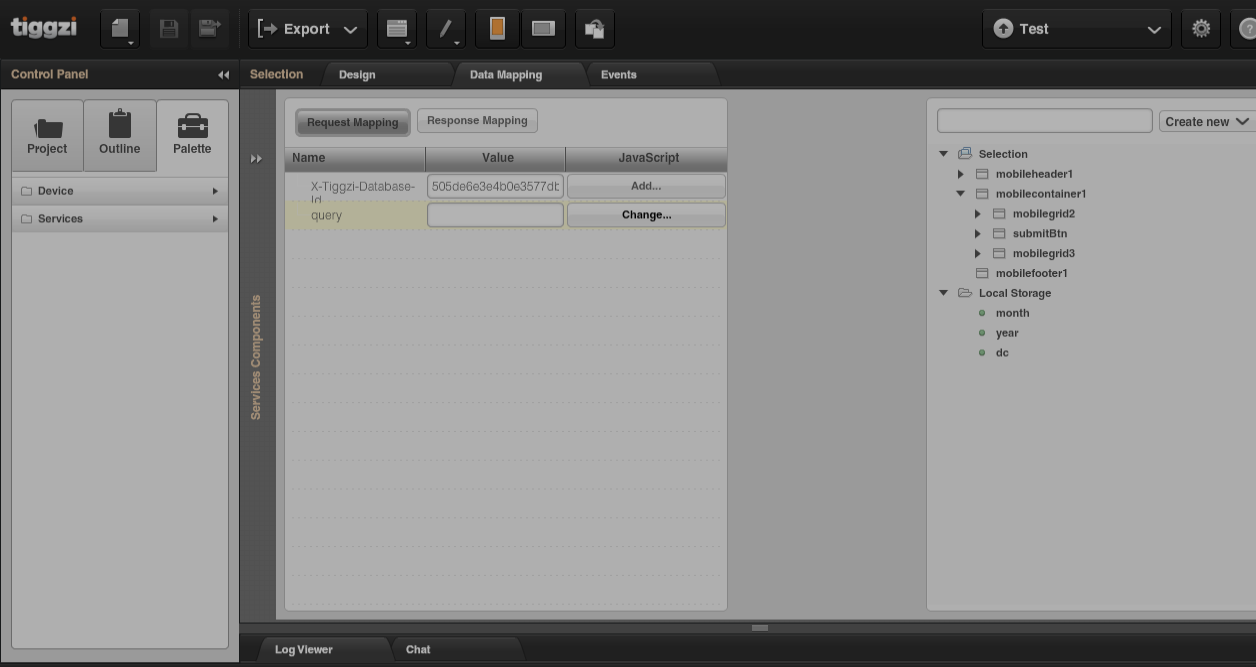1256x667 pixels.
Task: Click the settings gear icon
Action: [1201, 29]
